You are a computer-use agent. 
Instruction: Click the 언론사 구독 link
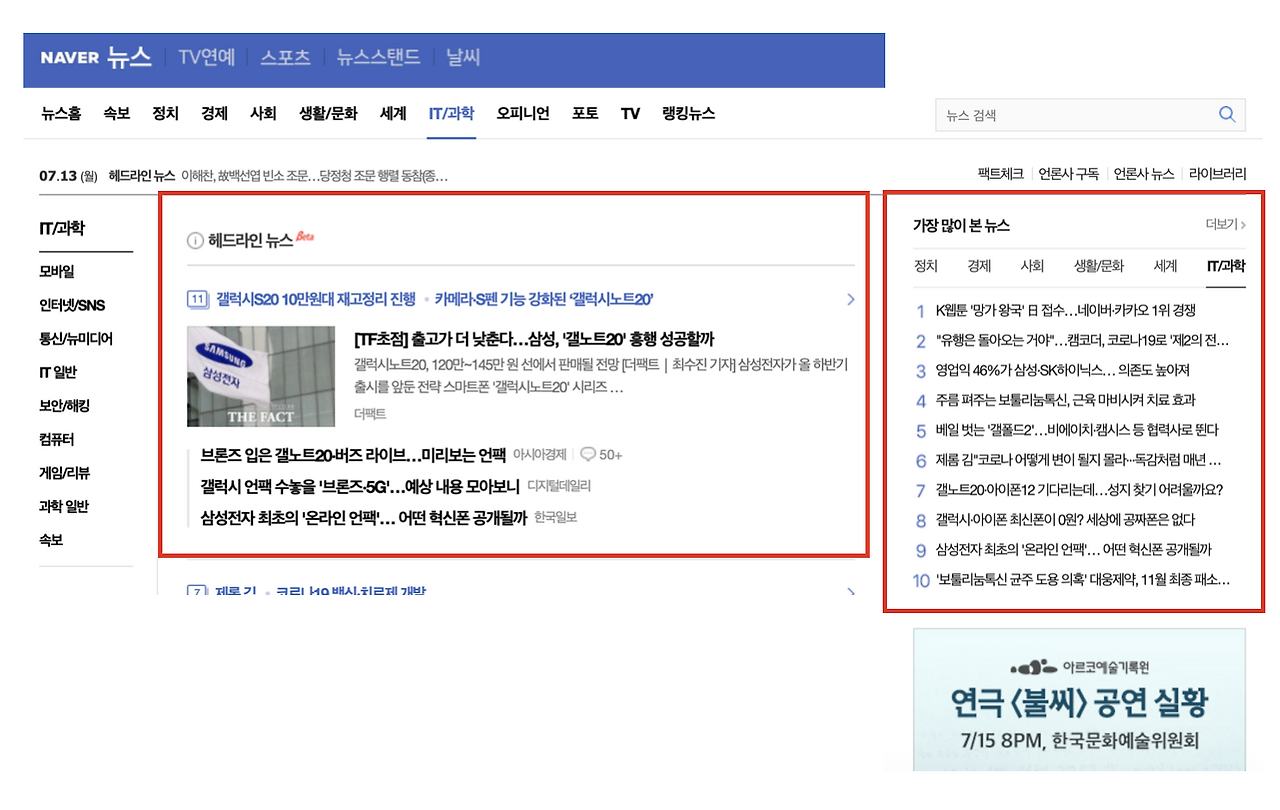(x=1069, y=174)
